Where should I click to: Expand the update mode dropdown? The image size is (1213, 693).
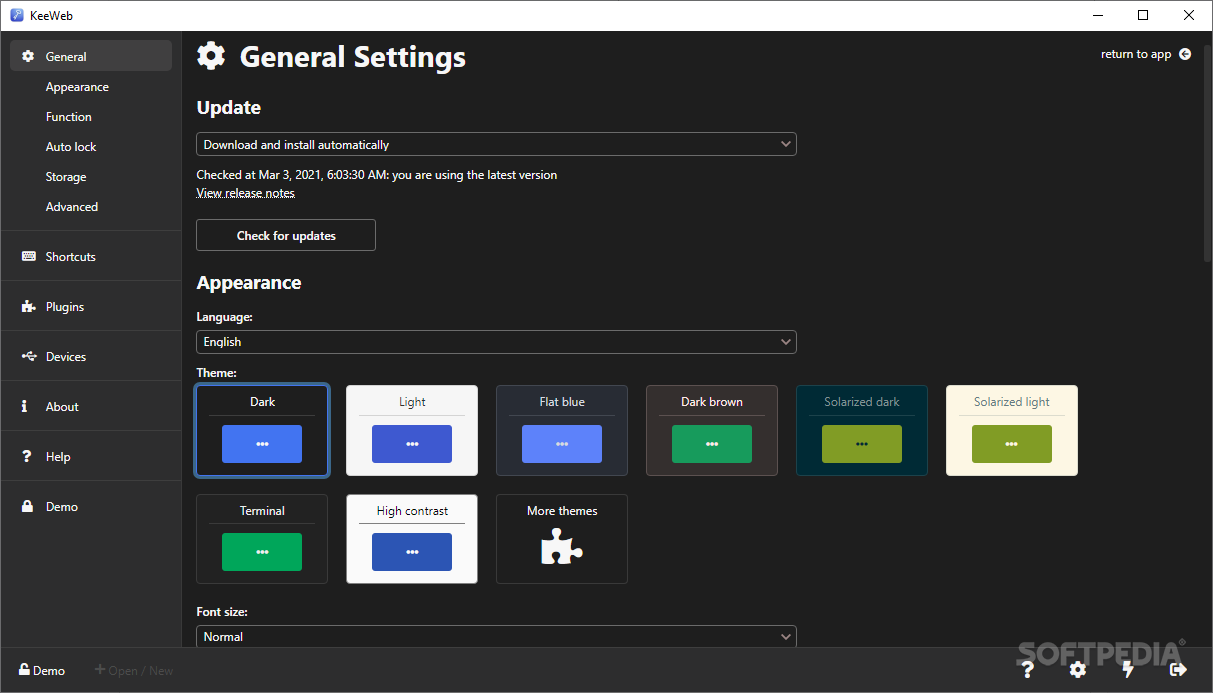496,144
